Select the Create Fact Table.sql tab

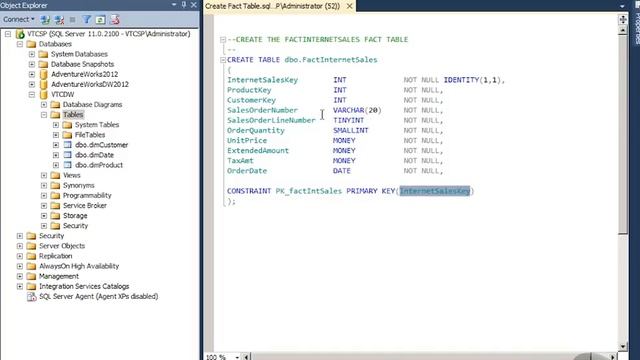point(272,6)
